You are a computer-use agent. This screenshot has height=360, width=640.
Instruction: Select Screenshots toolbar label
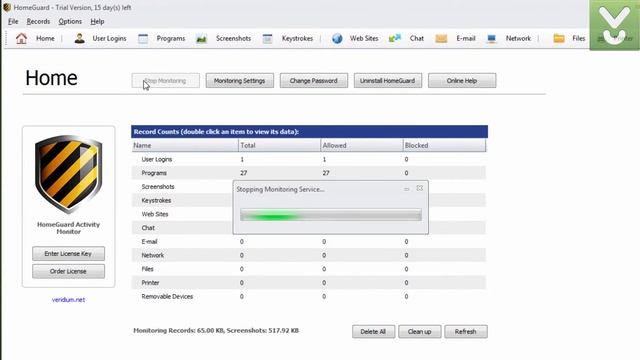click(x=233, y=38)
